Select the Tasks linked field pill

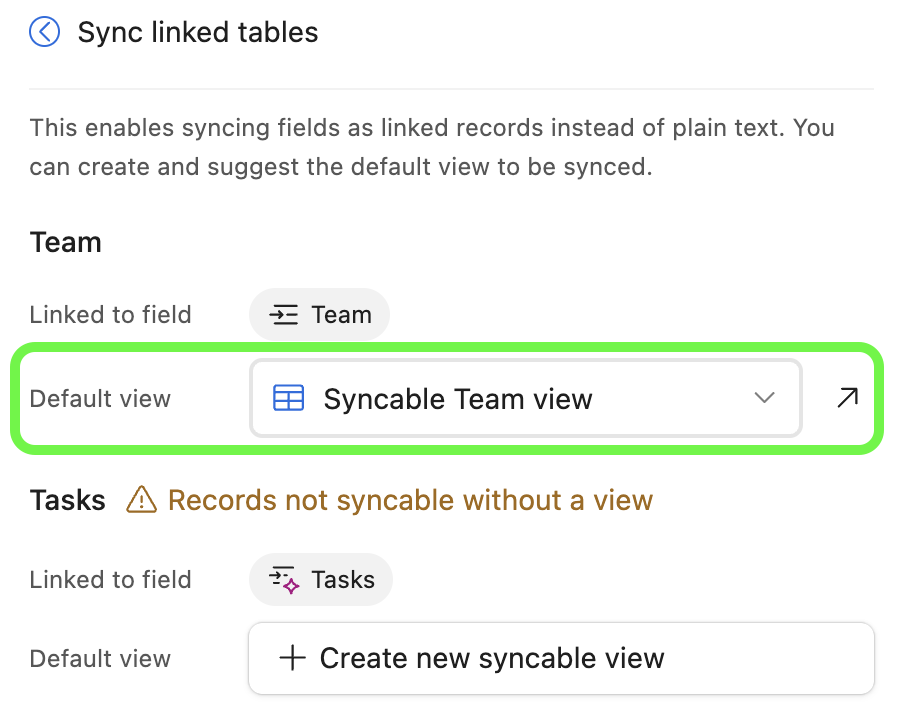point(321,580)
